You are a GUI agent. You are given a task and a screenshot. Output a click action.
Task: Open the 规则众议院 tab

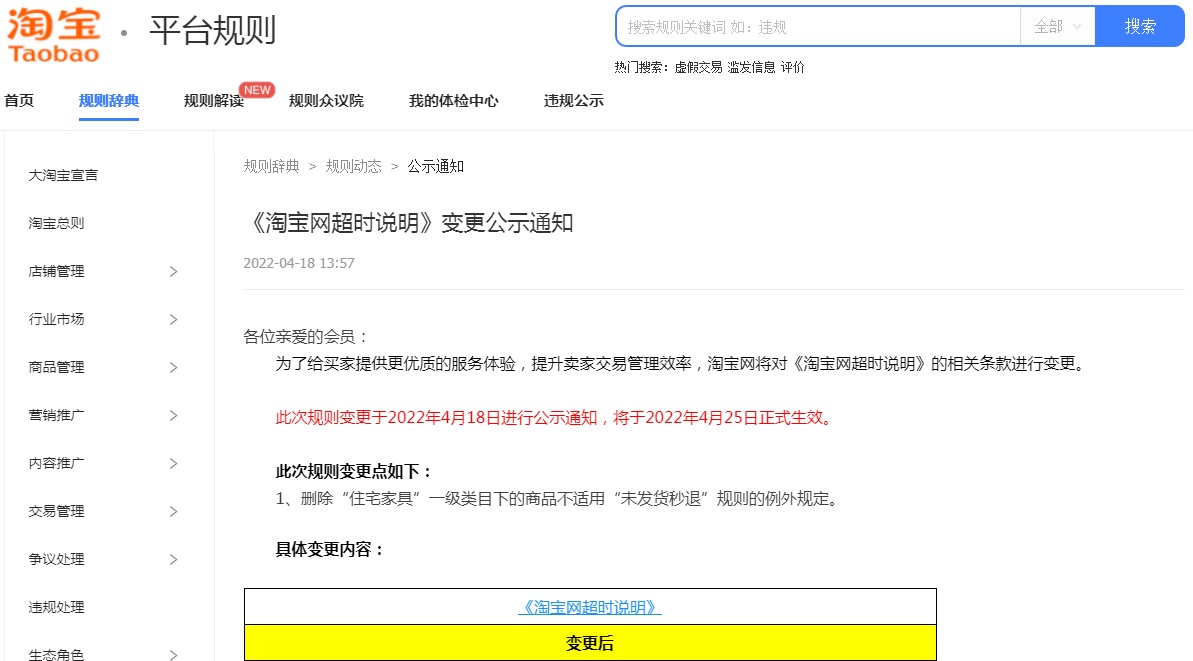coord(326,101)
